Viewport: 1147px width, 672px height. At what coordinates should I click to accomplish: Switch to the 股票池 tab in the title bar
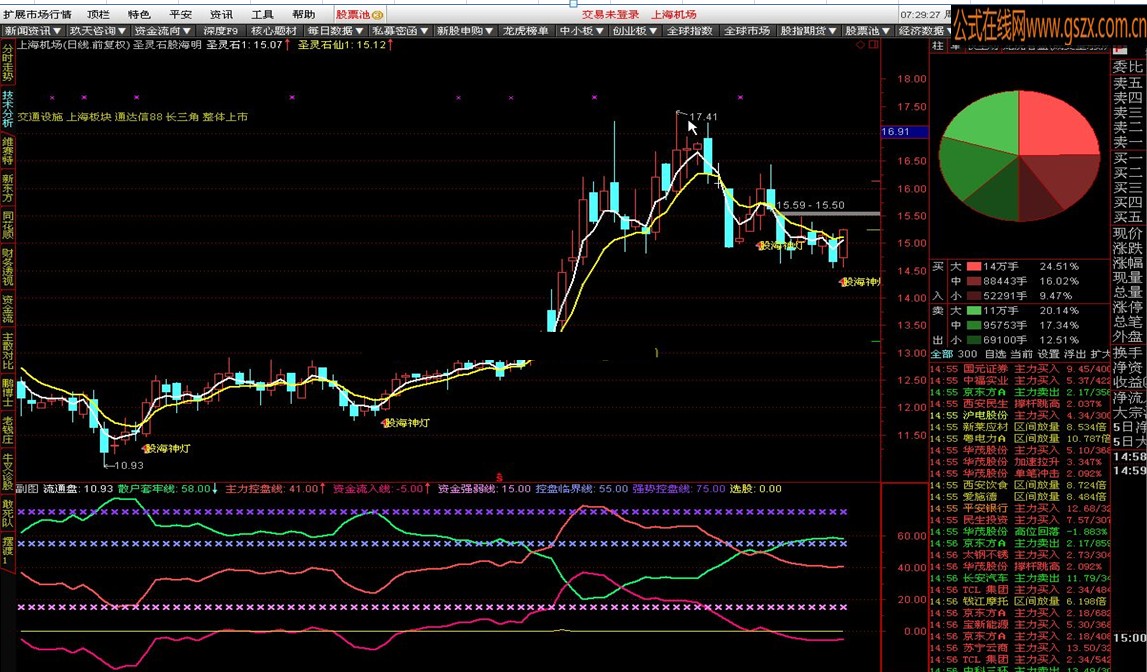[359, 15]
